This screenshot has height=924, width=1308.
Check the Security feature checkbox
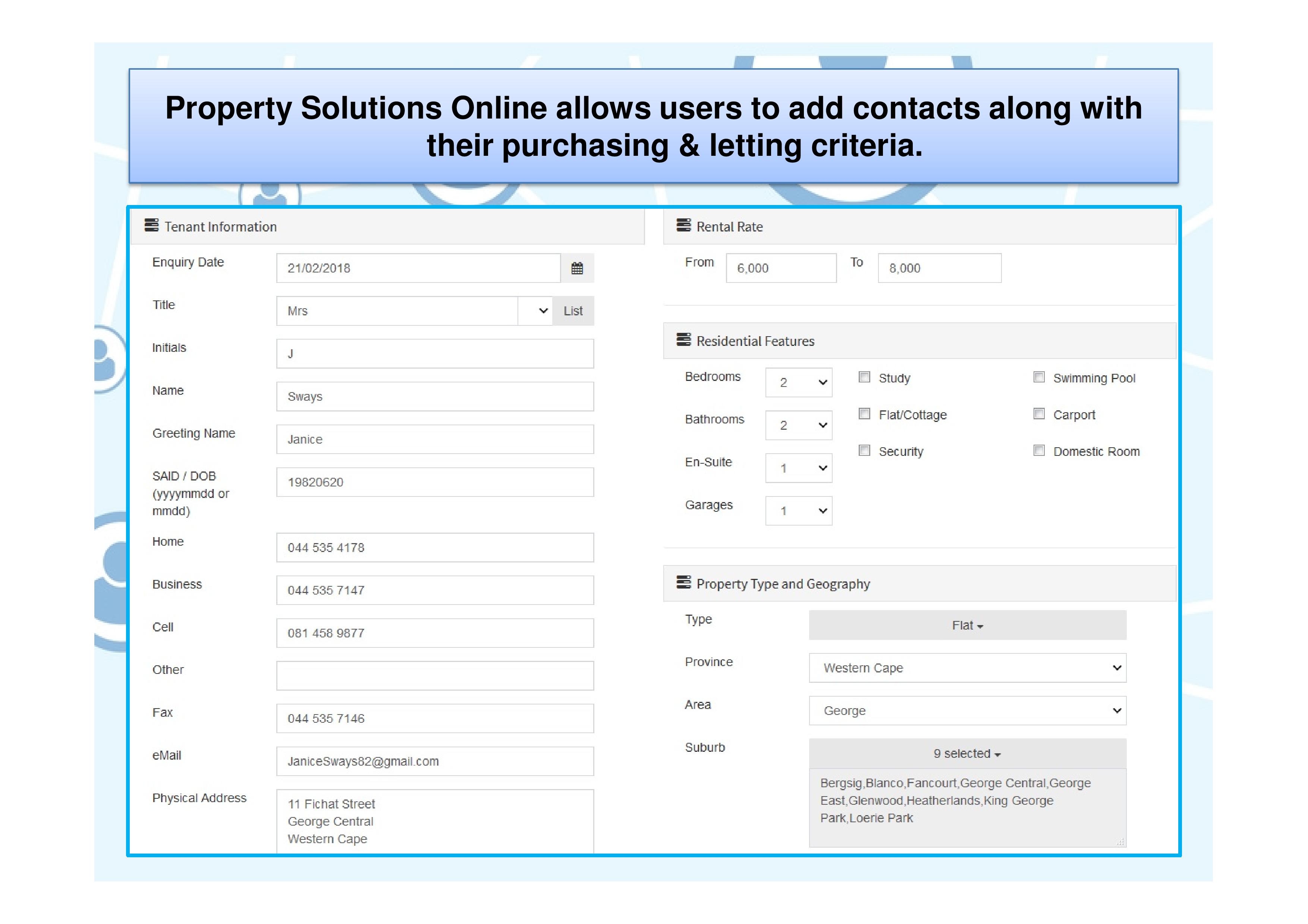pos(864,450)
